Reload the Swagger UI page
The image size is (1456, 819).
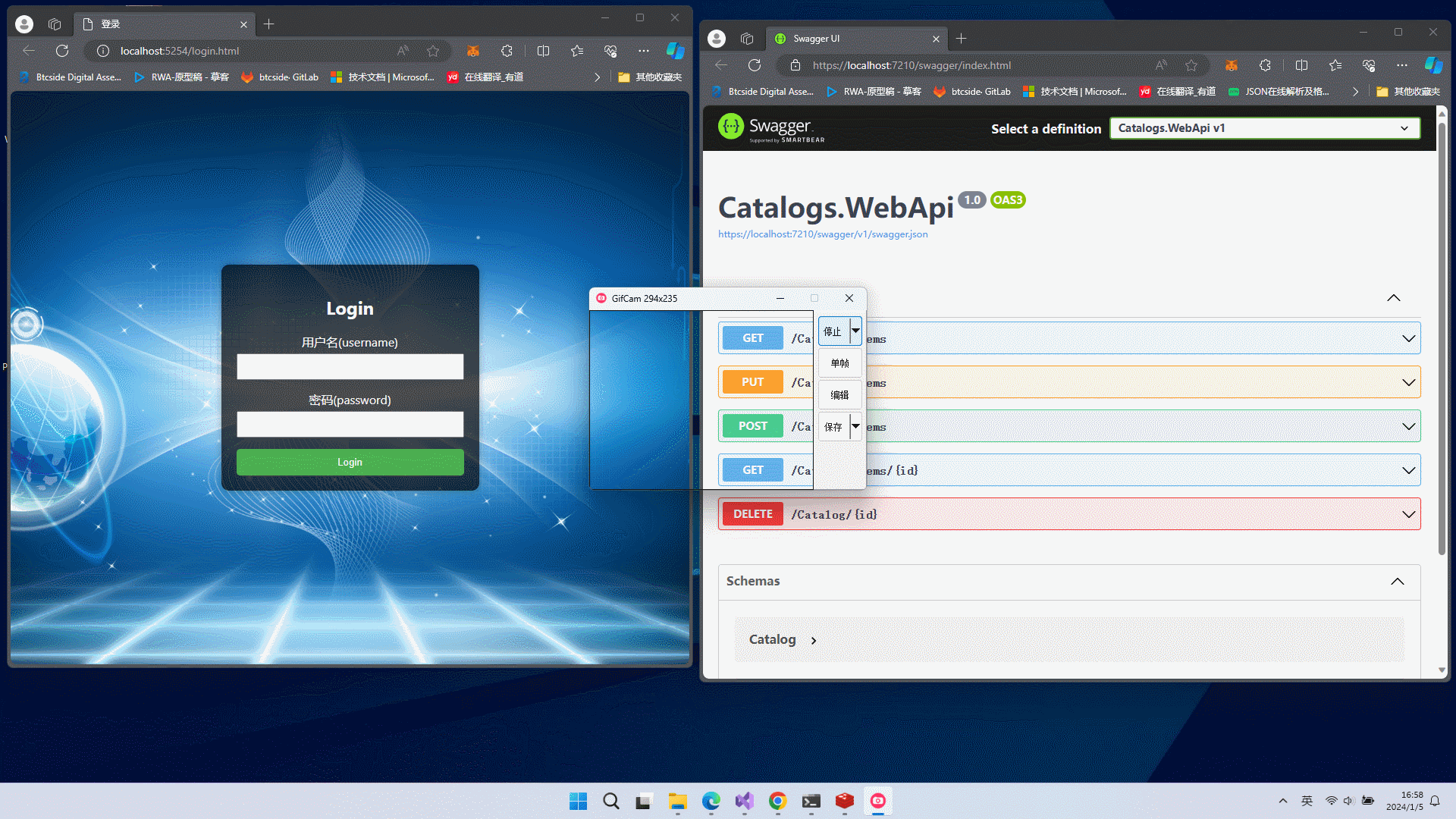pos(754,65)
